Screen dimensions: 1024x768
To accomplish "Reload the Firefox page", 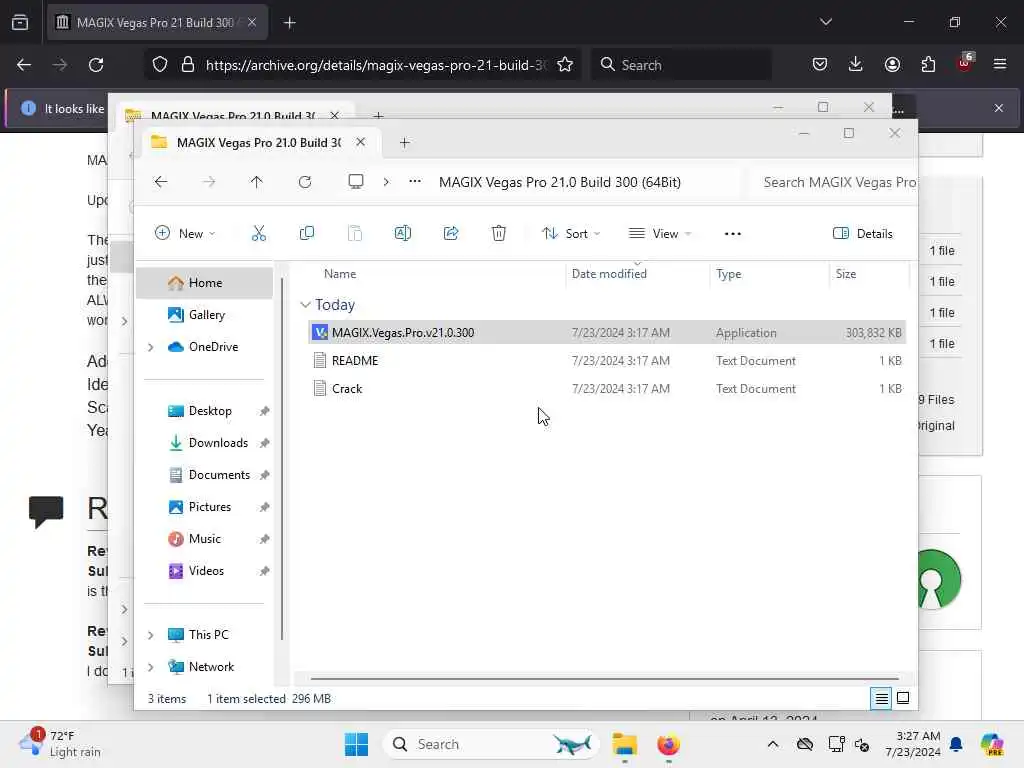I will (x=96, y=65).
